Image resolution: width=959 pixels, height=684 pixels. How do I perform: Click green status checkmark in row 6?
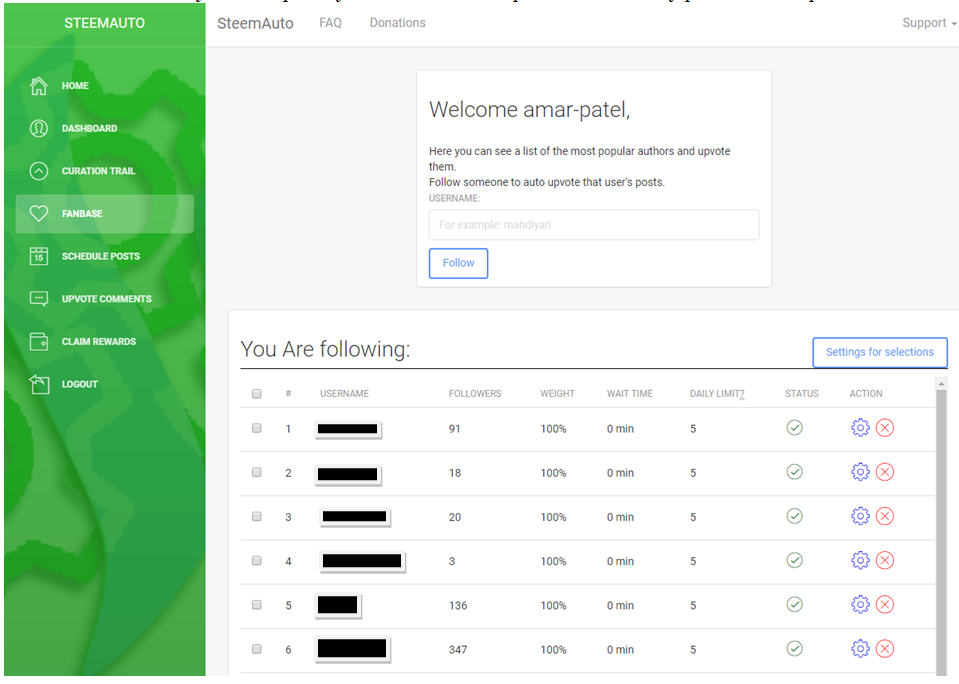[794, 649]
